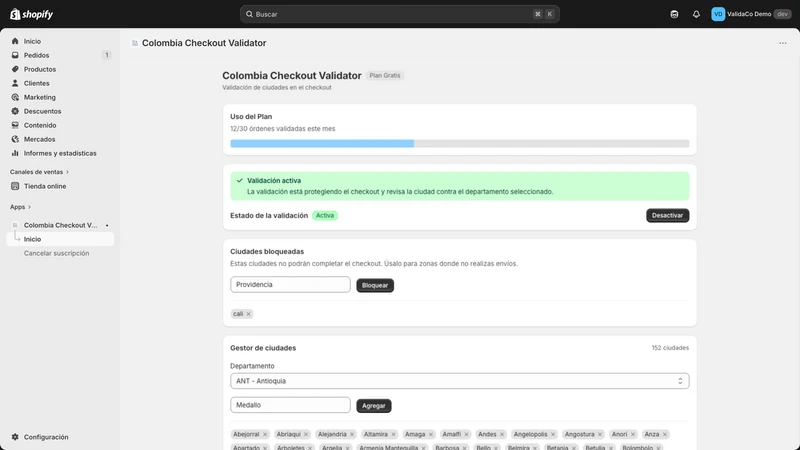800x450 pixels.
Task: Click the Pedidos badge showing 1
Action: tap(106, 55)
